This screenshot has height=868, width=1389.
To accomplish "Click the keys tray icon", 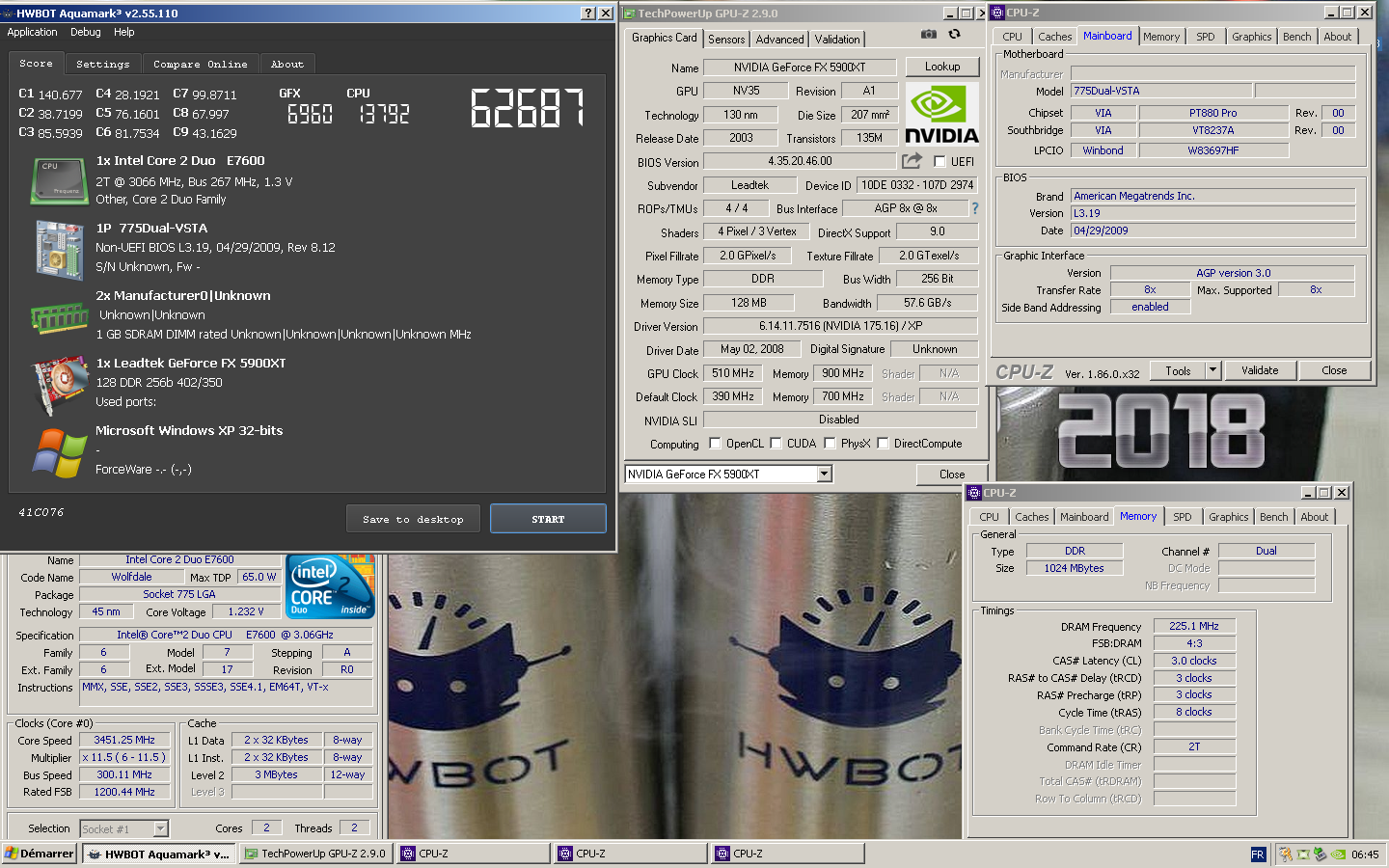I will (x=1286, y=854).
